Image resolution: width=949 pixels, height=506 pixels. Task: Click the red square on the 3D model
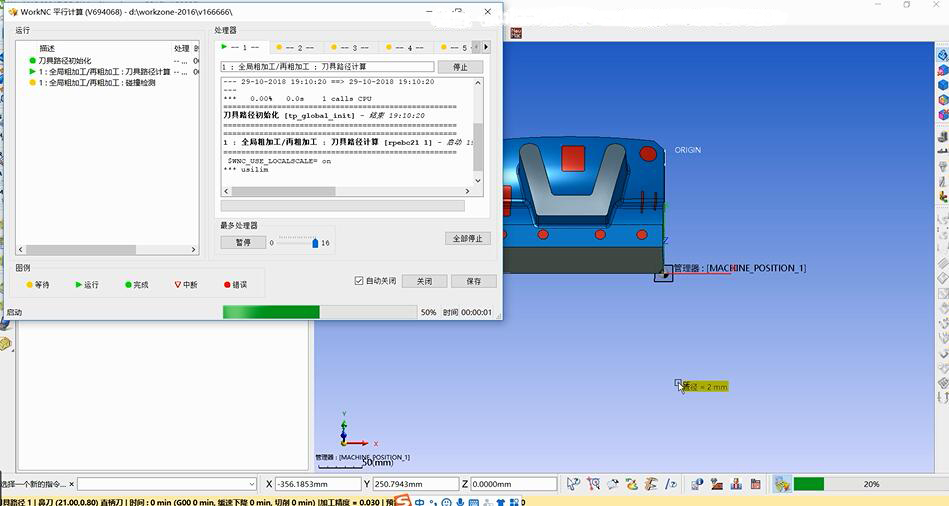click(573, 158)
